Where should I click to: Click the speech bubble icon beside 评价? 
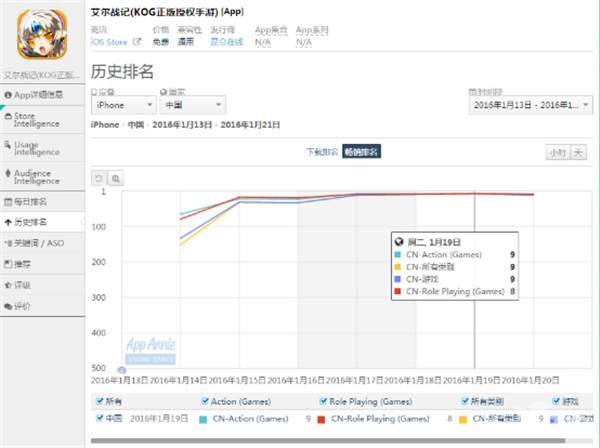[8, 306]
